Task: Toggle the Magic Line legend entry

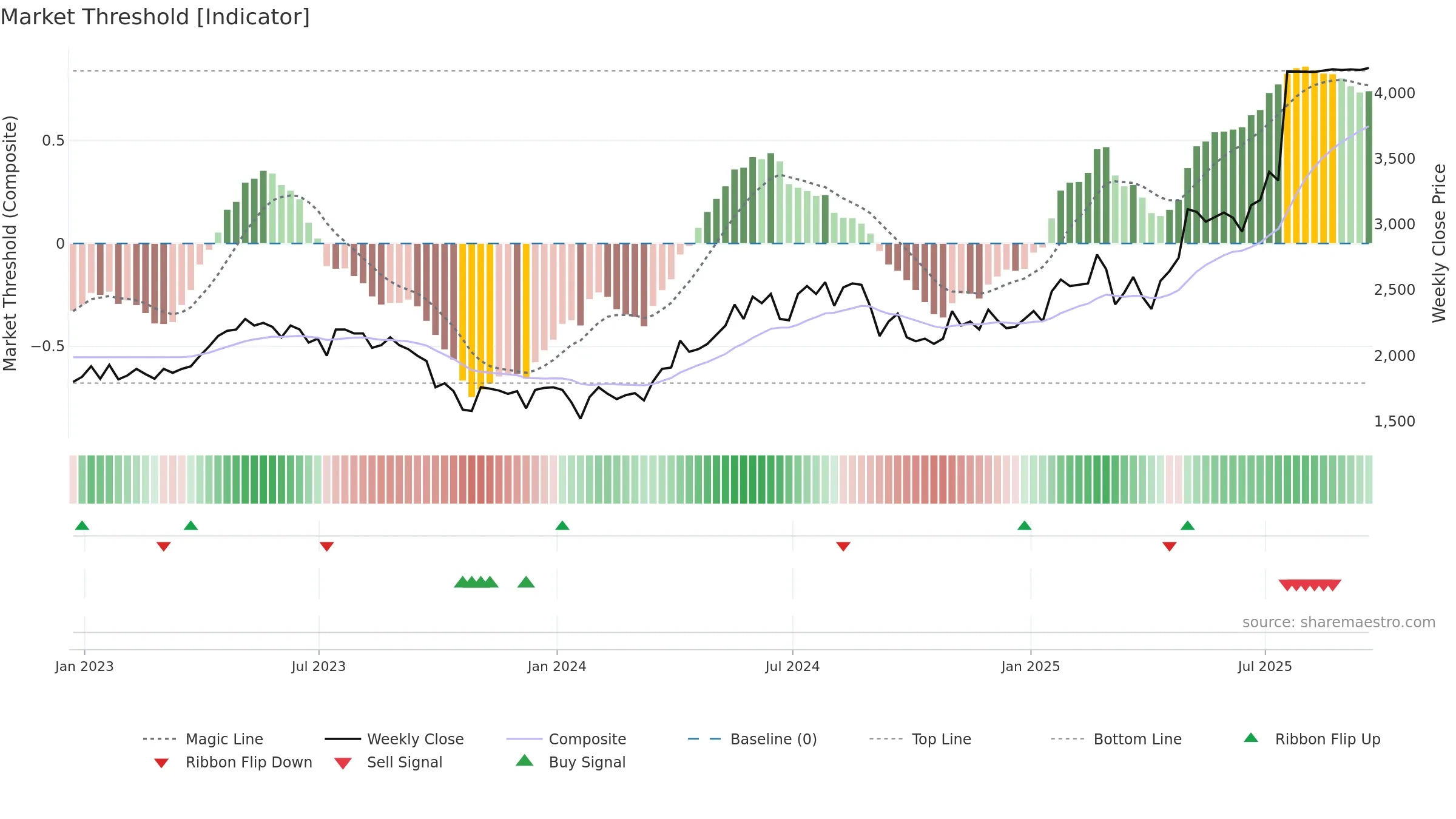Action: (203, 739)
